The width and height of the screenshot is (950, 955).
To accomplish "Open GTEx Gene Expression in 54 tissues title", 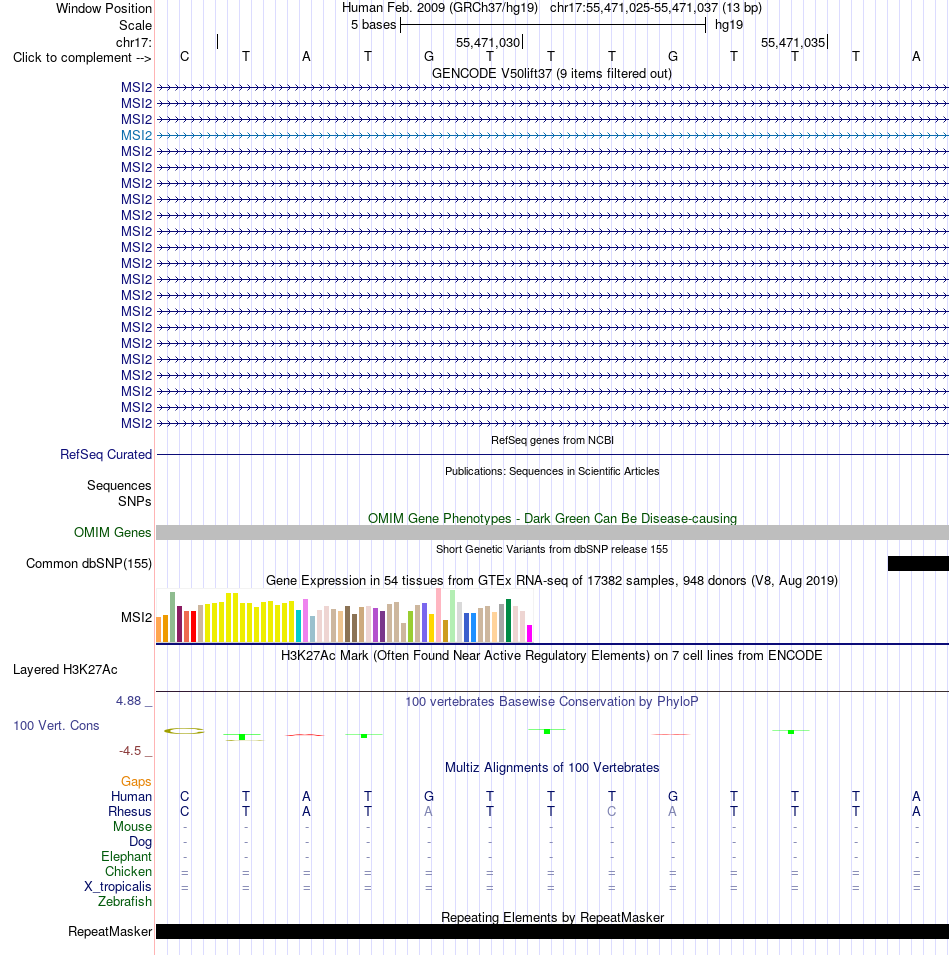I will point(552,580).
